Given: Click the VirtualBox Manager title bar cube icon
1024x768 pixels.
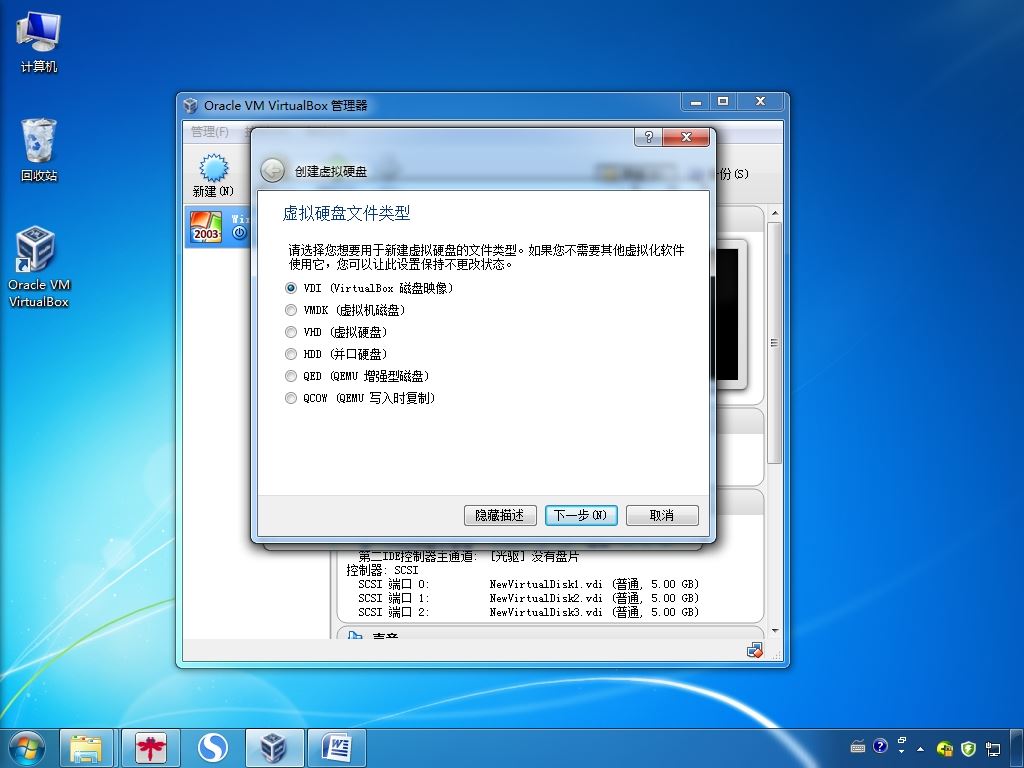Looking at the screenshot, I should (x=191, y=105).
